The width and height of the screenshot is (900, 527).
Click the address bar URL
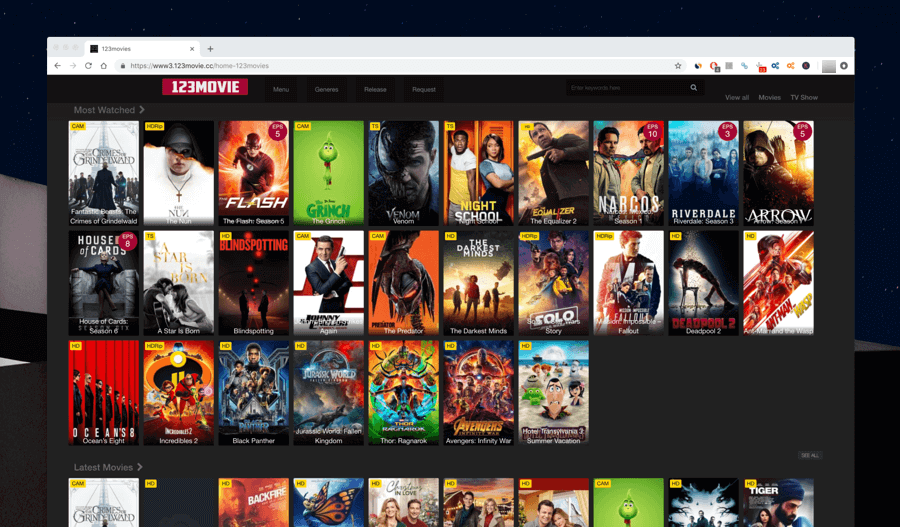click(199, 66)
